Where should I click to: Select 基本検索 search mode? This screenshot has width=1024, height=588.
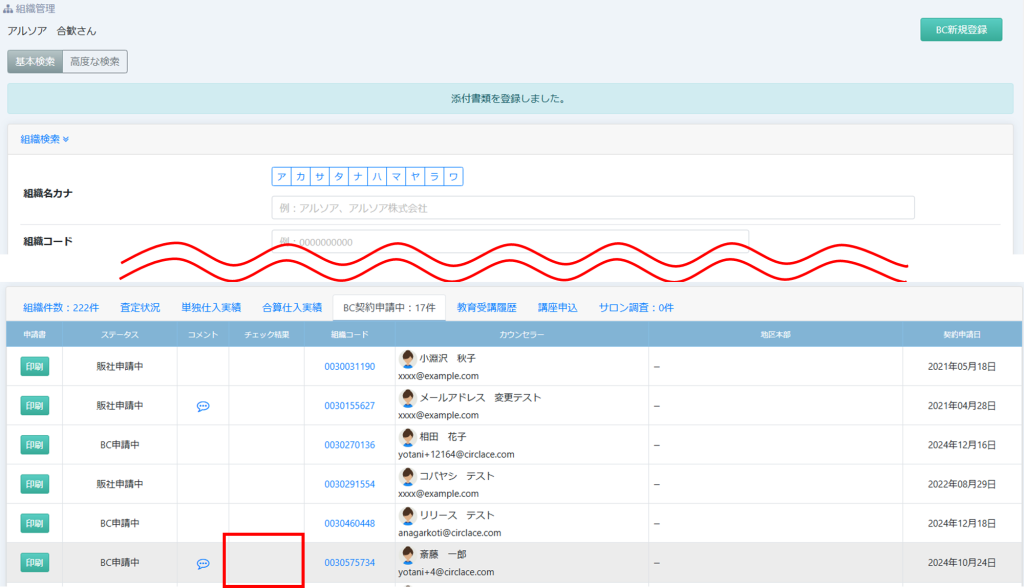[35, 62]
